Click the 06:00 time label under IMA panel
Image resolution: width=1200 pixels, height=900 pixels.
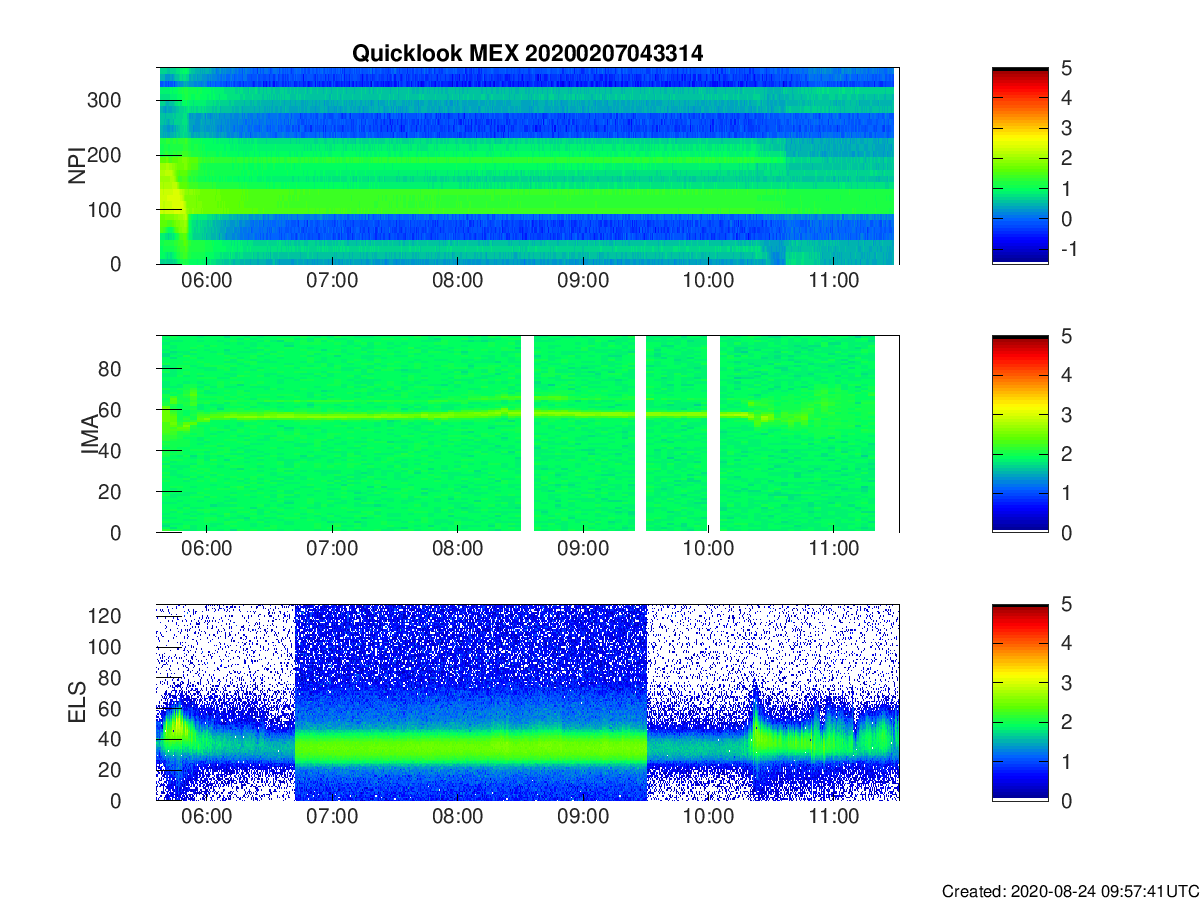(x=206, y=549)
